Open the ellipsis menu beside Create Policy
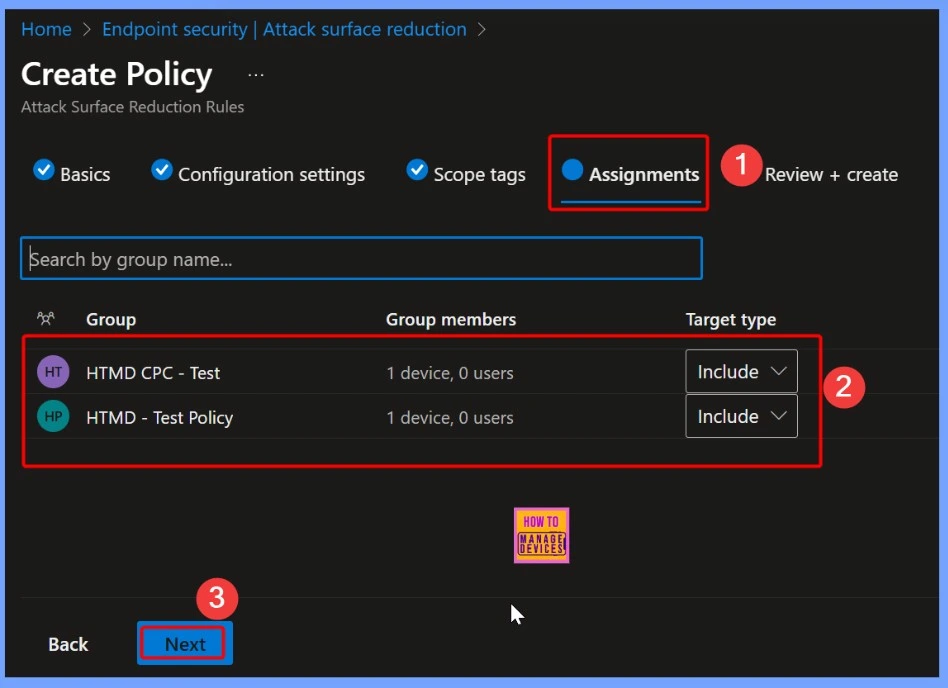This screenshot has width=948, height=688. tap(256, 75)
